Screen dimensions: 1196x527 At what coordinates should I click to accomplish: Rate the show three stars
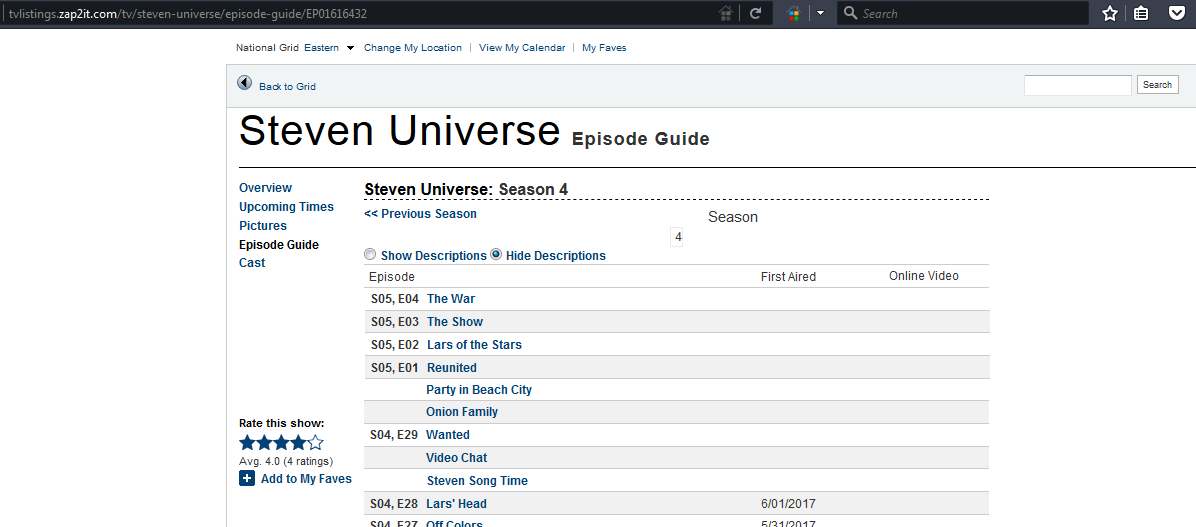281,442
